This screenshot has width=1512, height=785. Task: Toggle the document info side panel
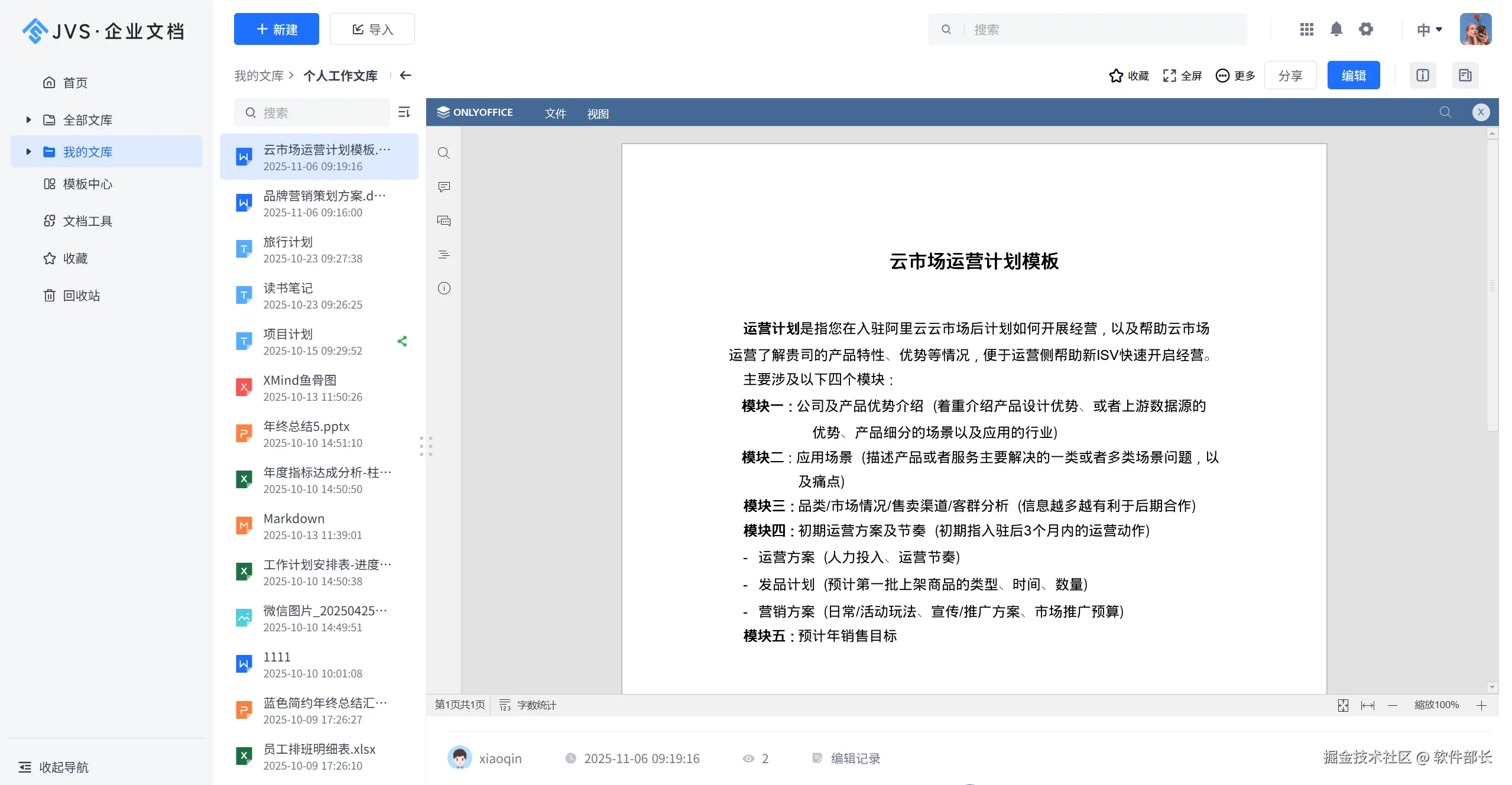(1423, 76)
